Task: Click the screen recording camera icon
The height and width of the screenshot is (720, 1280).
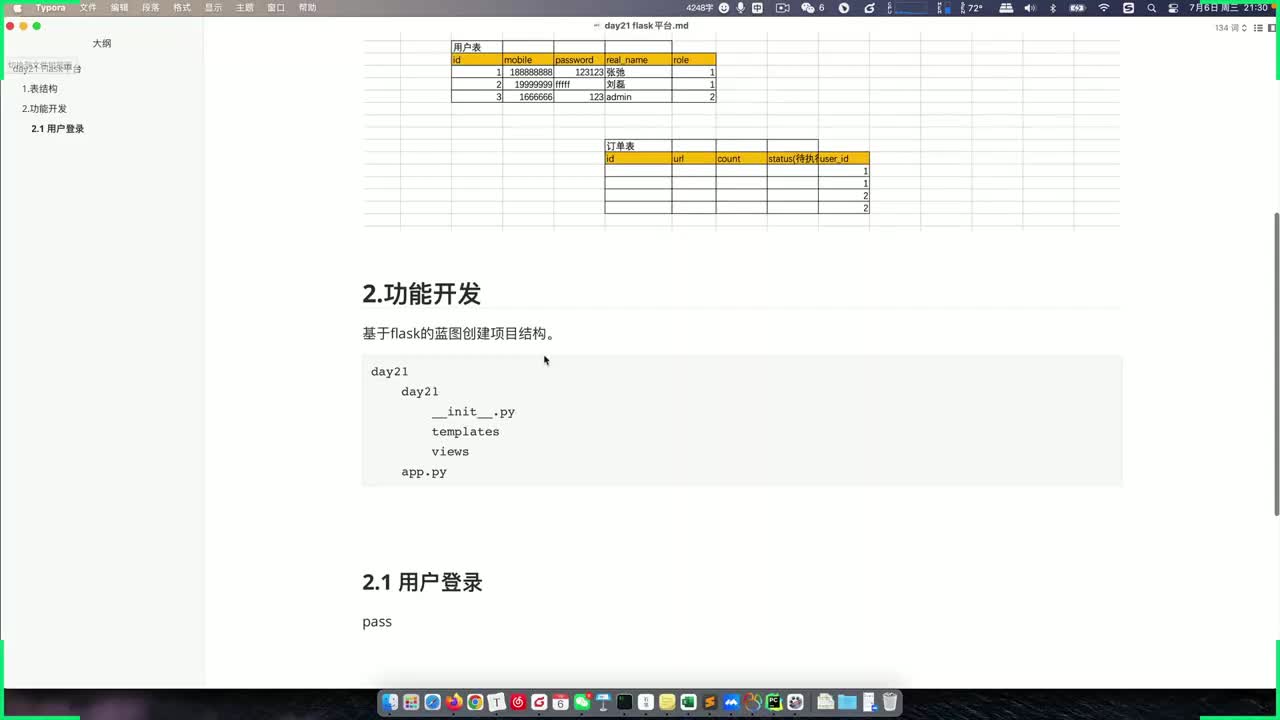Action: click(782, 8)
